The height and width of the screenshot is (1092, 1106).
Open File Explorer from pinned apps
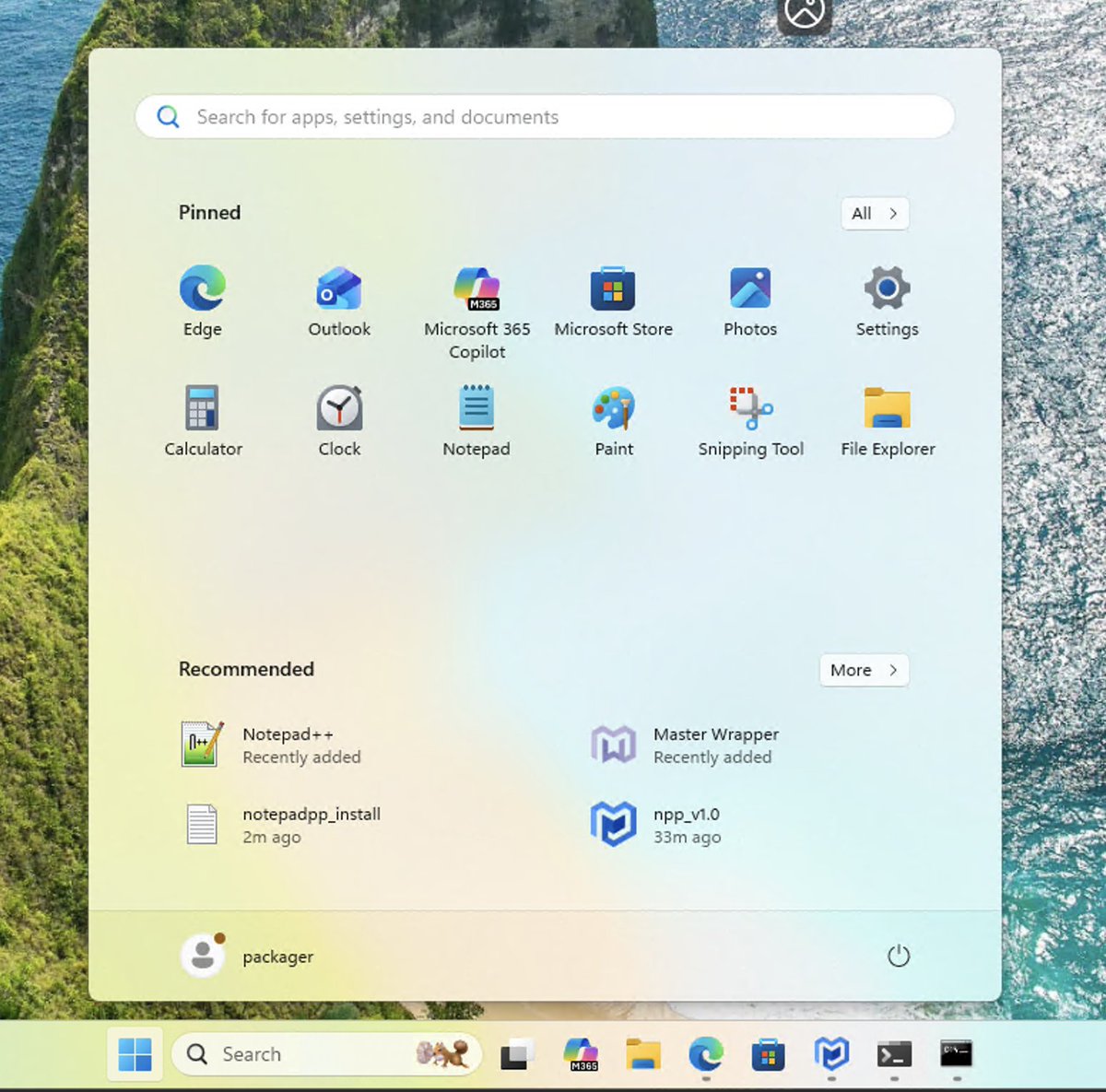coord(887,422)
